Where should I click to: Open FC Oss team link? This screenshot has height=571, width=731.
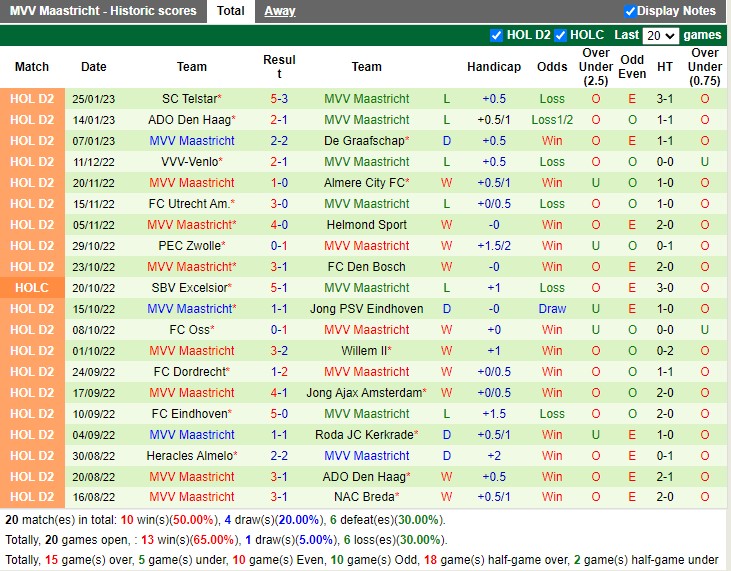pos(192,330)
